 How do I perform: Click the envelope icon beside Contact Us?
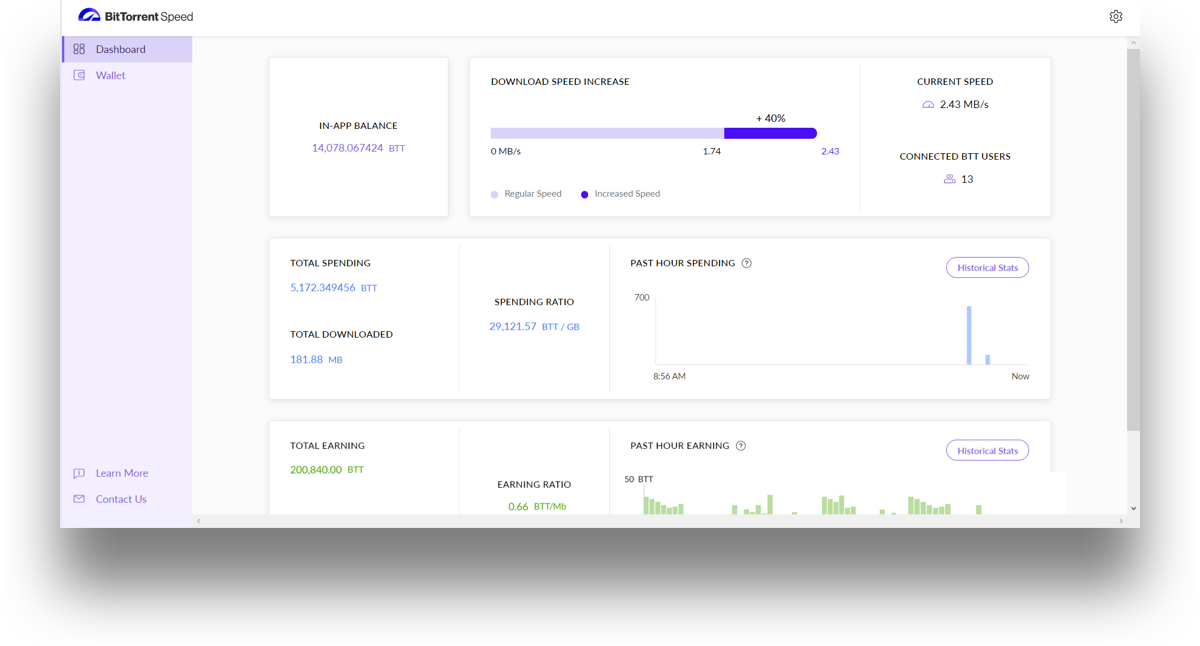click(x=78, y=498)
